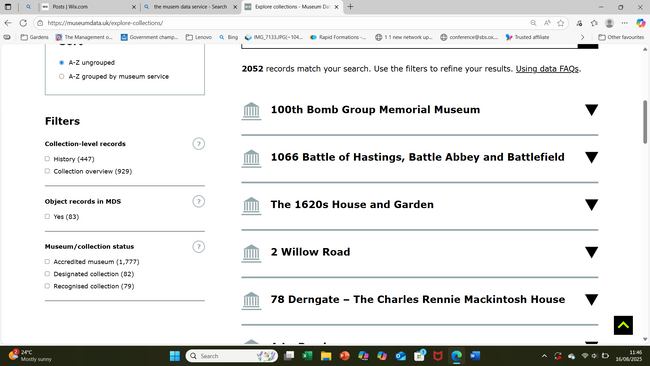This screenshot has width=650, height=366.
Task: Click the museum icon beside 78 Derngate
Action: point(251,301)
